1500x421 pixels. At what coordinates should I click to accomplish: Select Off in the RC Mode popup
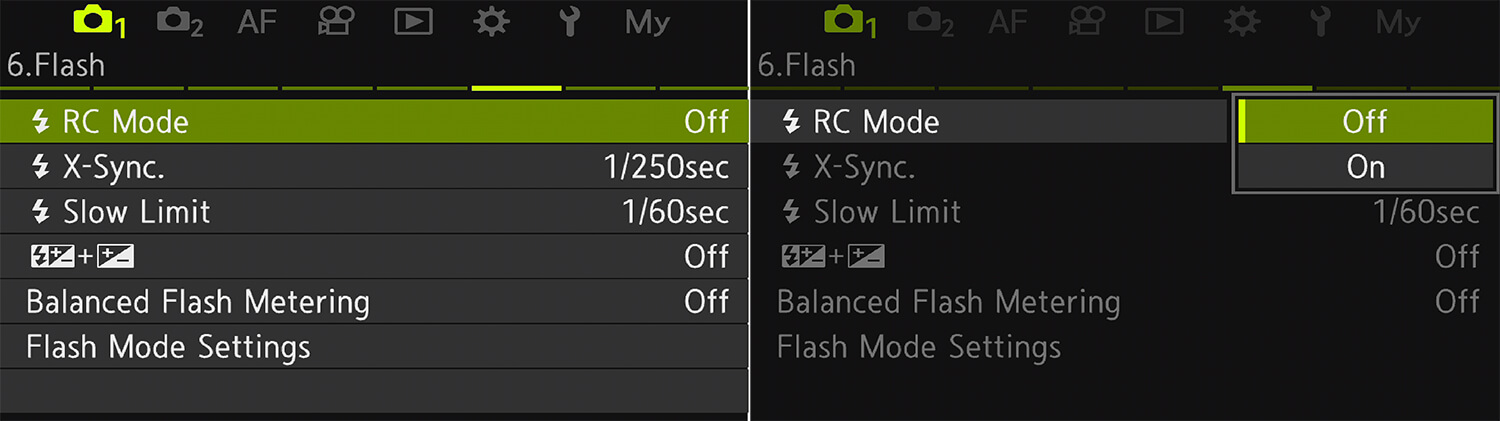pos(1364,121)
